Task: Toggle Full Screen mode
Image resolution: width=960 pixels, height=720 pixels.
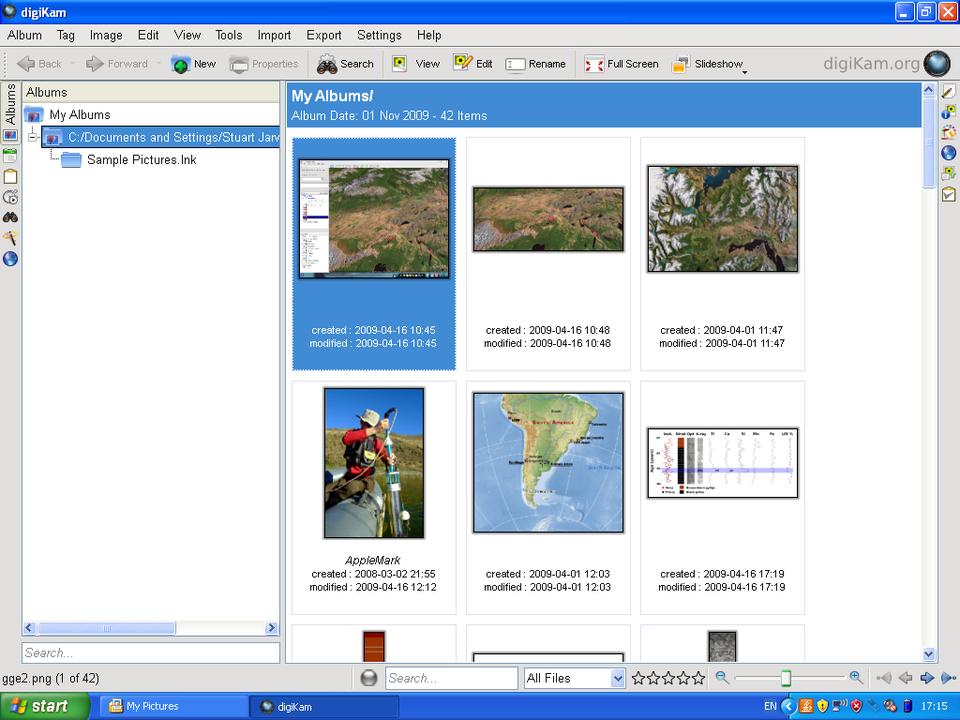Action: (621, 64)
